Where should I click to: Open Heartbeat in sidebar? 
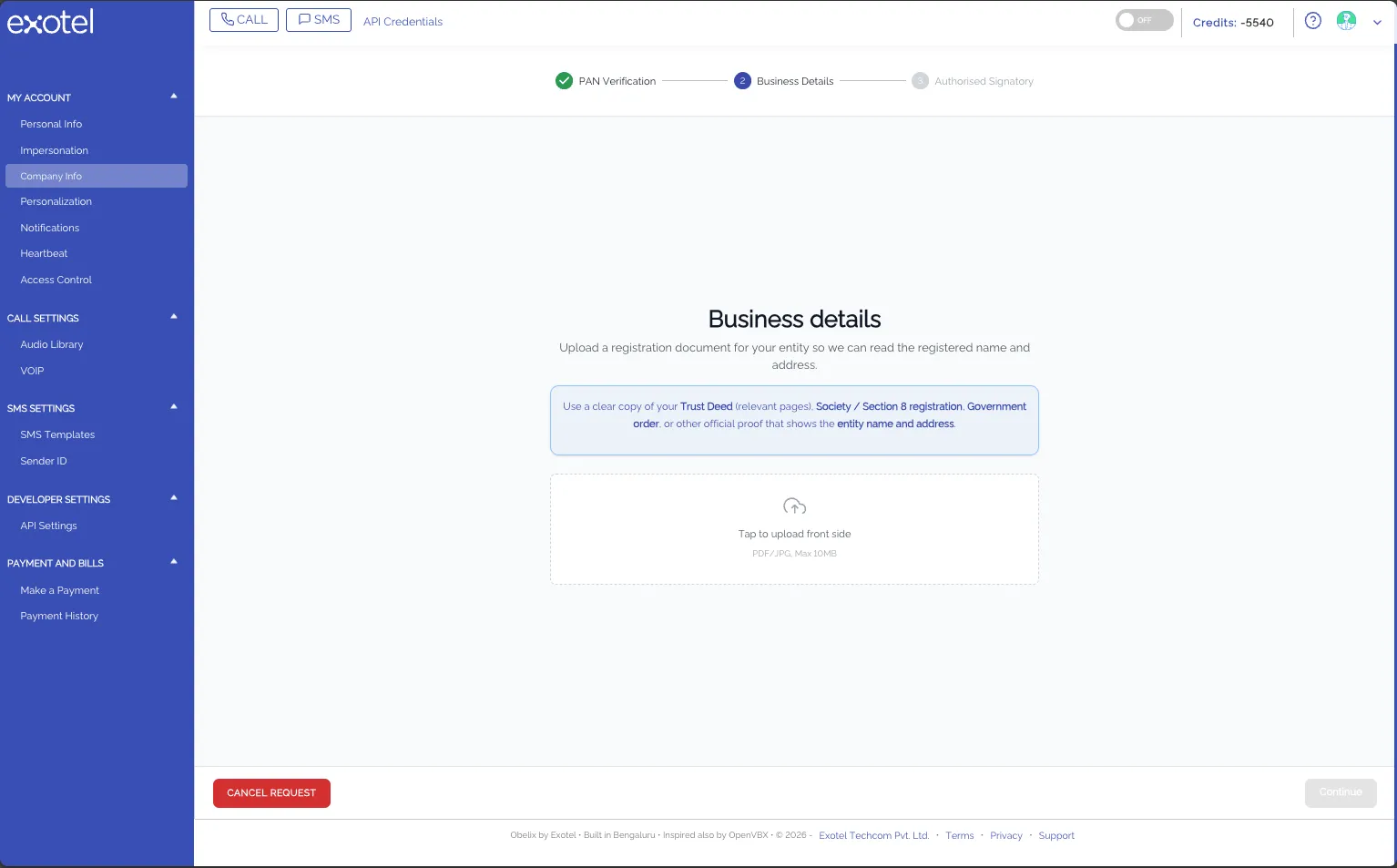[44, 253]
